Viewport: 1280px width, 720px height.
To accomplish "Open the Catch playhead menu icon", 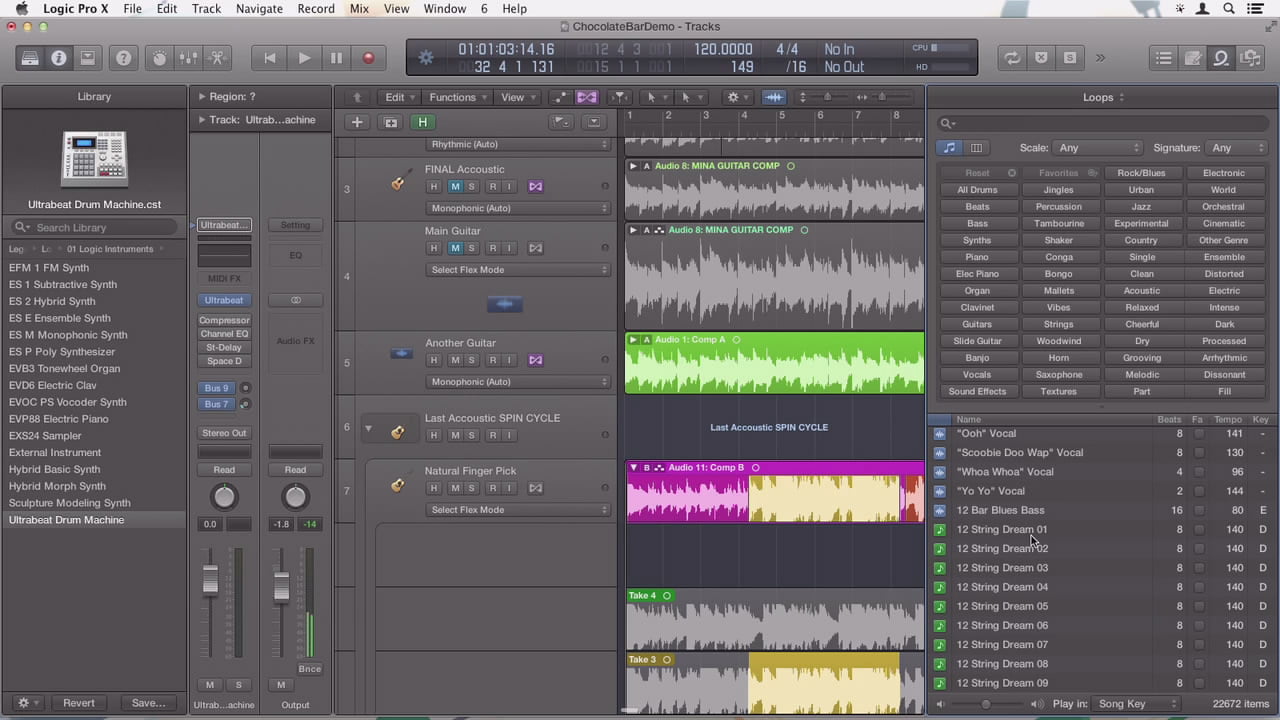I will [x=620, y=97].
